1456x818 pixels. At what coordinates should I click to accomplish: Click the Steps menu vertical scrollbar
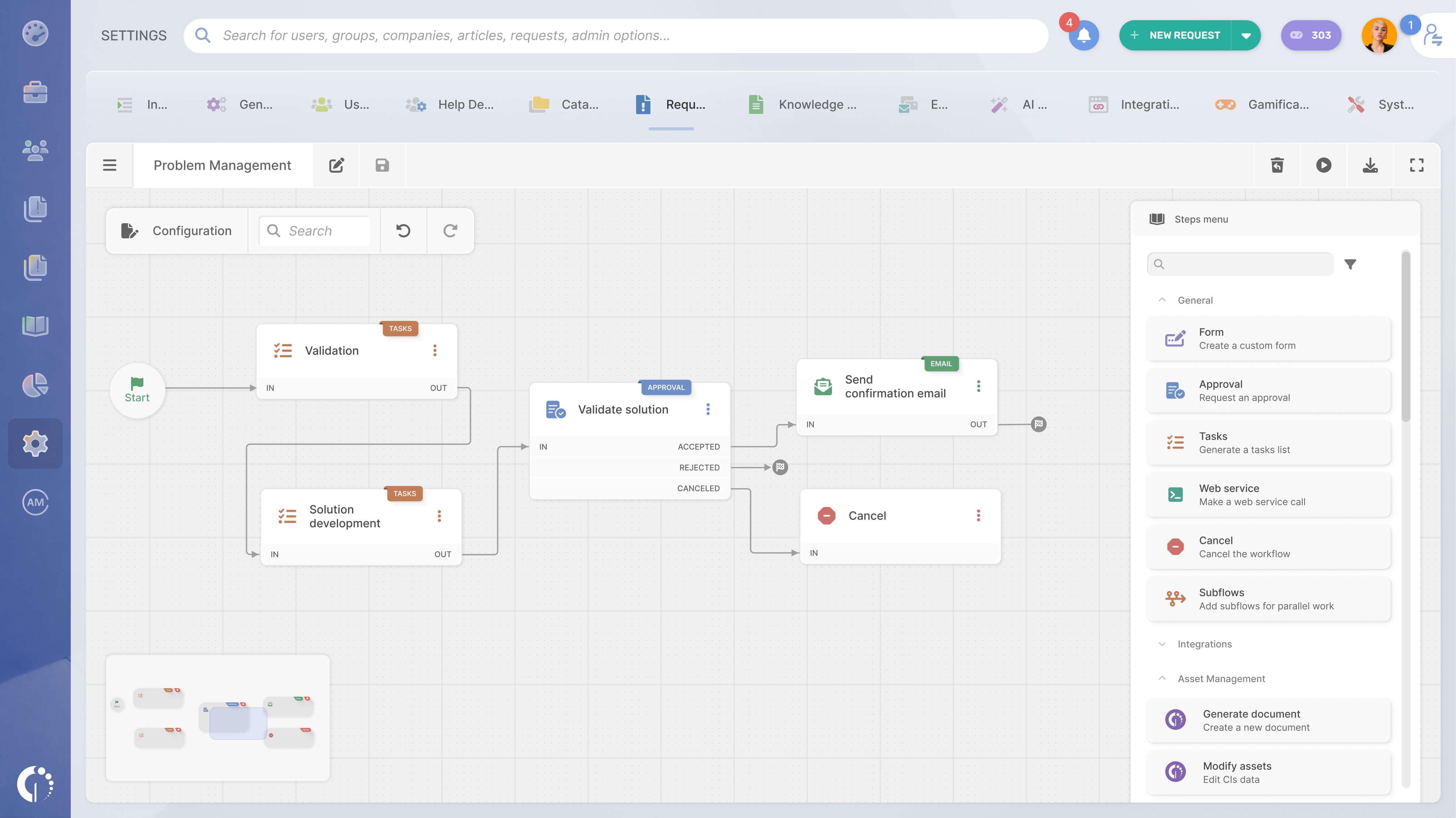(1406, 336)
